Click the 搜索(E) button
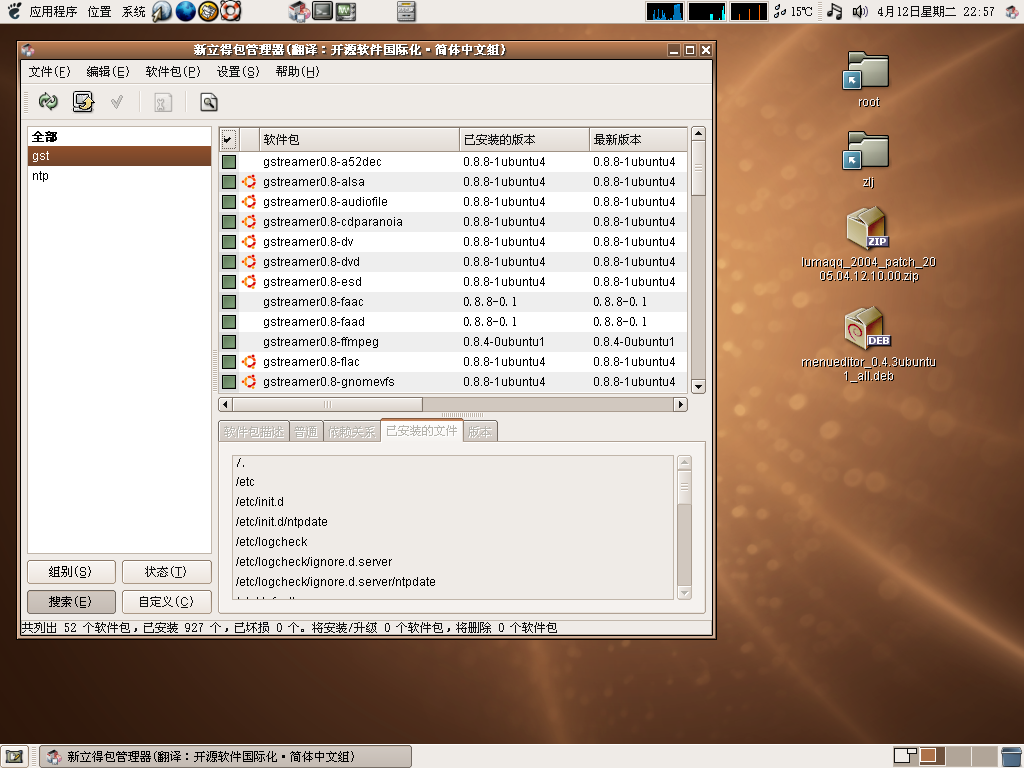 click(x=71, y=602)
